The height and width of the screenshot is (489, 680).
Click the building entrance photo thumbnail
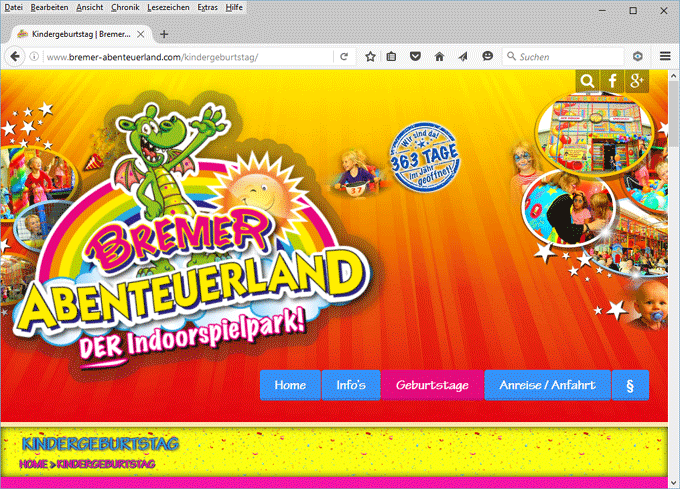click(595, 132)
